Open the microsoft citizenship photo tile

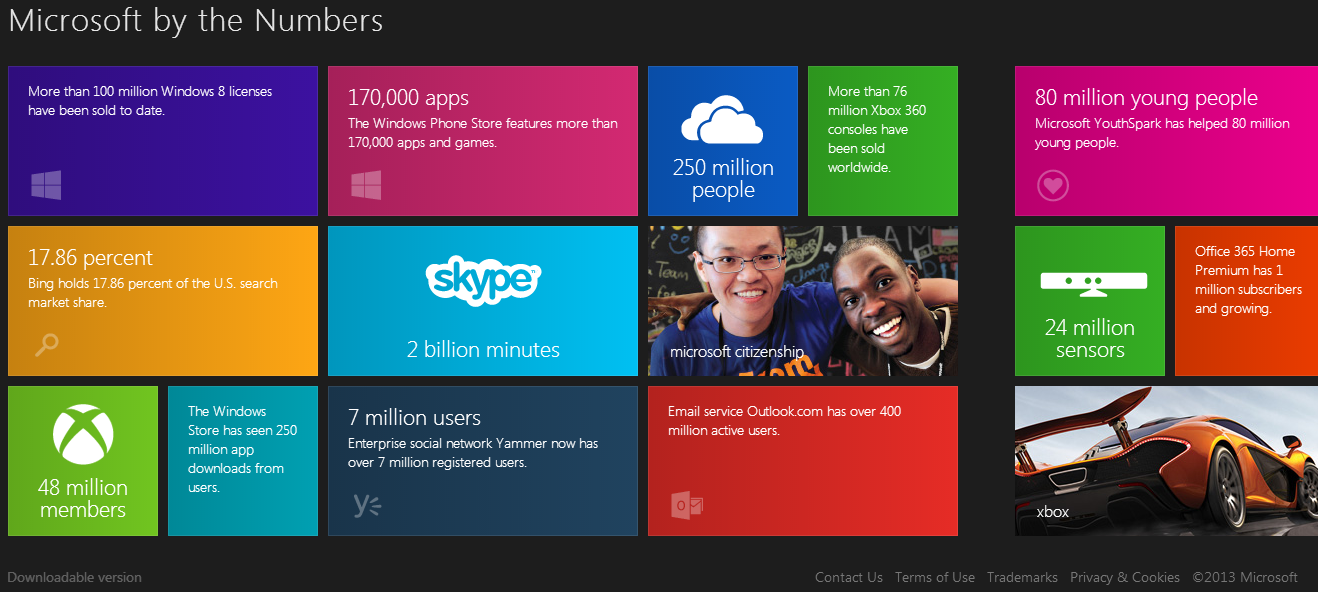click(x=803, y=301)
